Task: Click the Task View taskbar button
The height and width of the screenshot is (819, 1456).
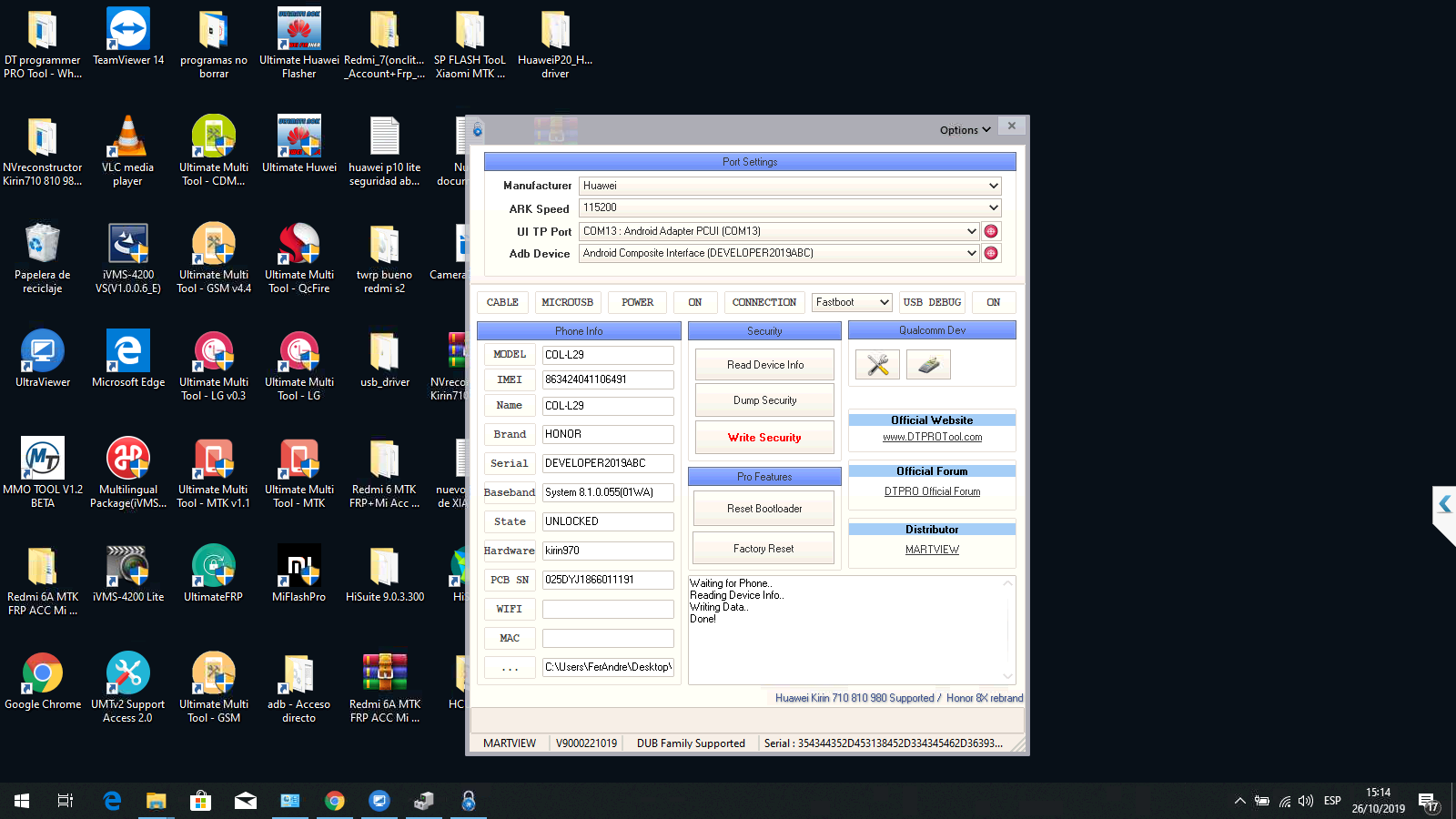Action: click(x=66, y=801)
